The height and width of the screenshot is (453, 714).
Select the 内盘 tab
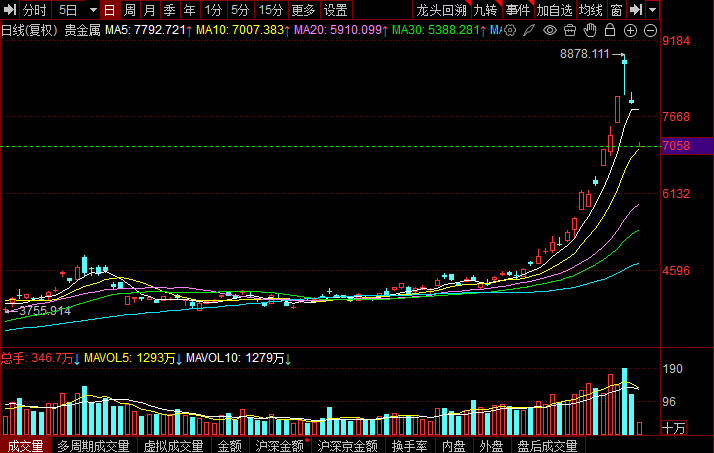click(x=454, y=446)
